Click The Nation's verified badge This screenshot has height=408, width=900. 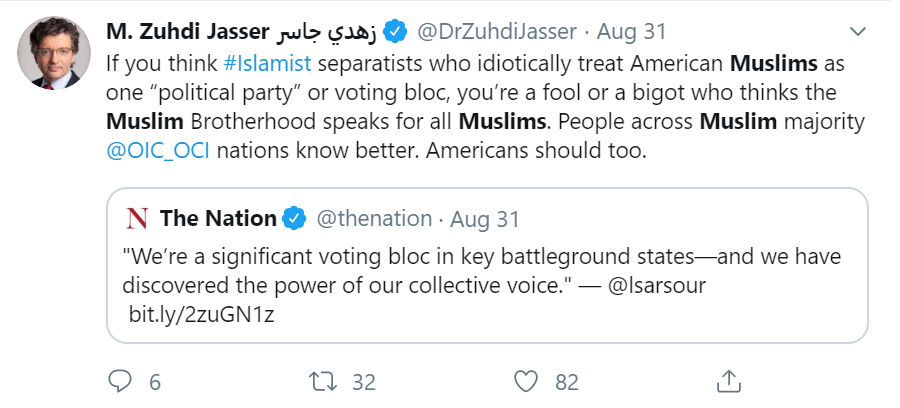295,218
